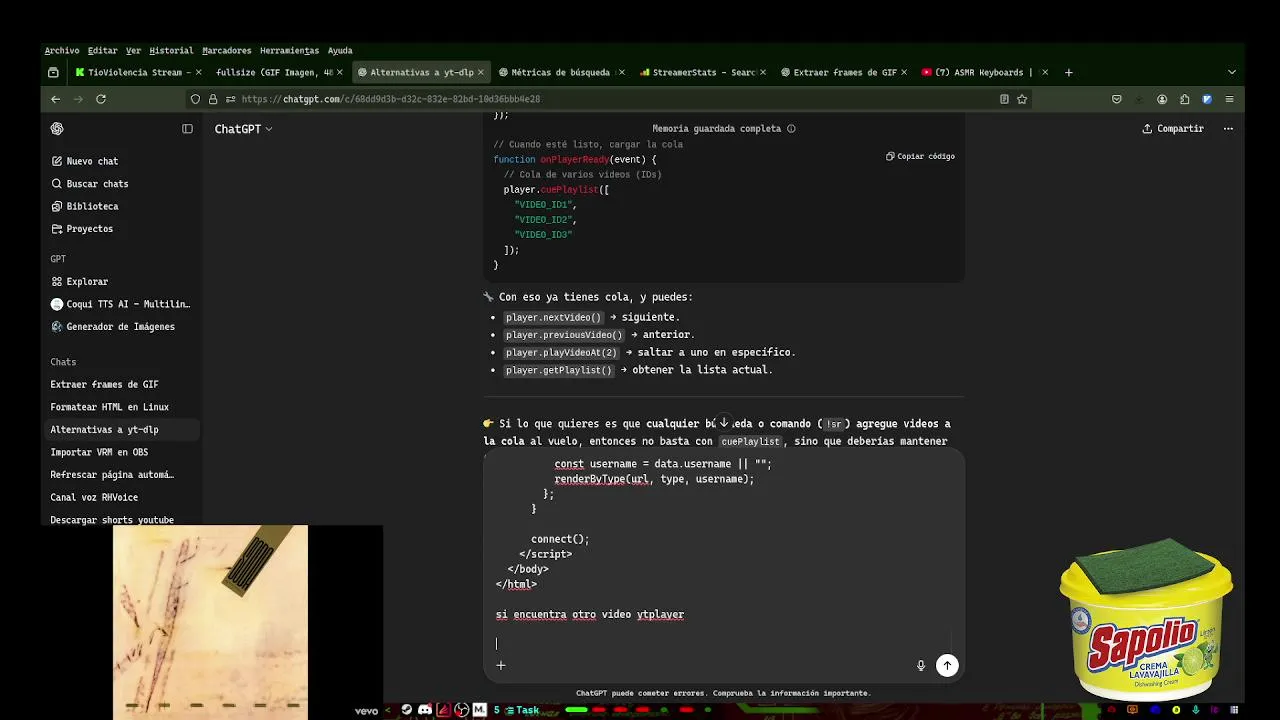Image resolution: width=1280 pixels, height=720 pixels.
Task: Switch to Métricas de búsqueda tab
Action: tap(560, 72)
